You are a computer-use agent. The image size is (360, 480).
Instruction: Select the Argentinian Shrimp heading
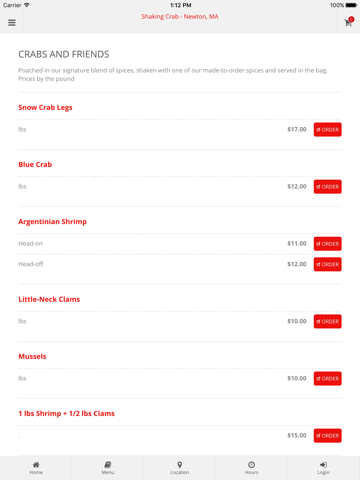52,222
